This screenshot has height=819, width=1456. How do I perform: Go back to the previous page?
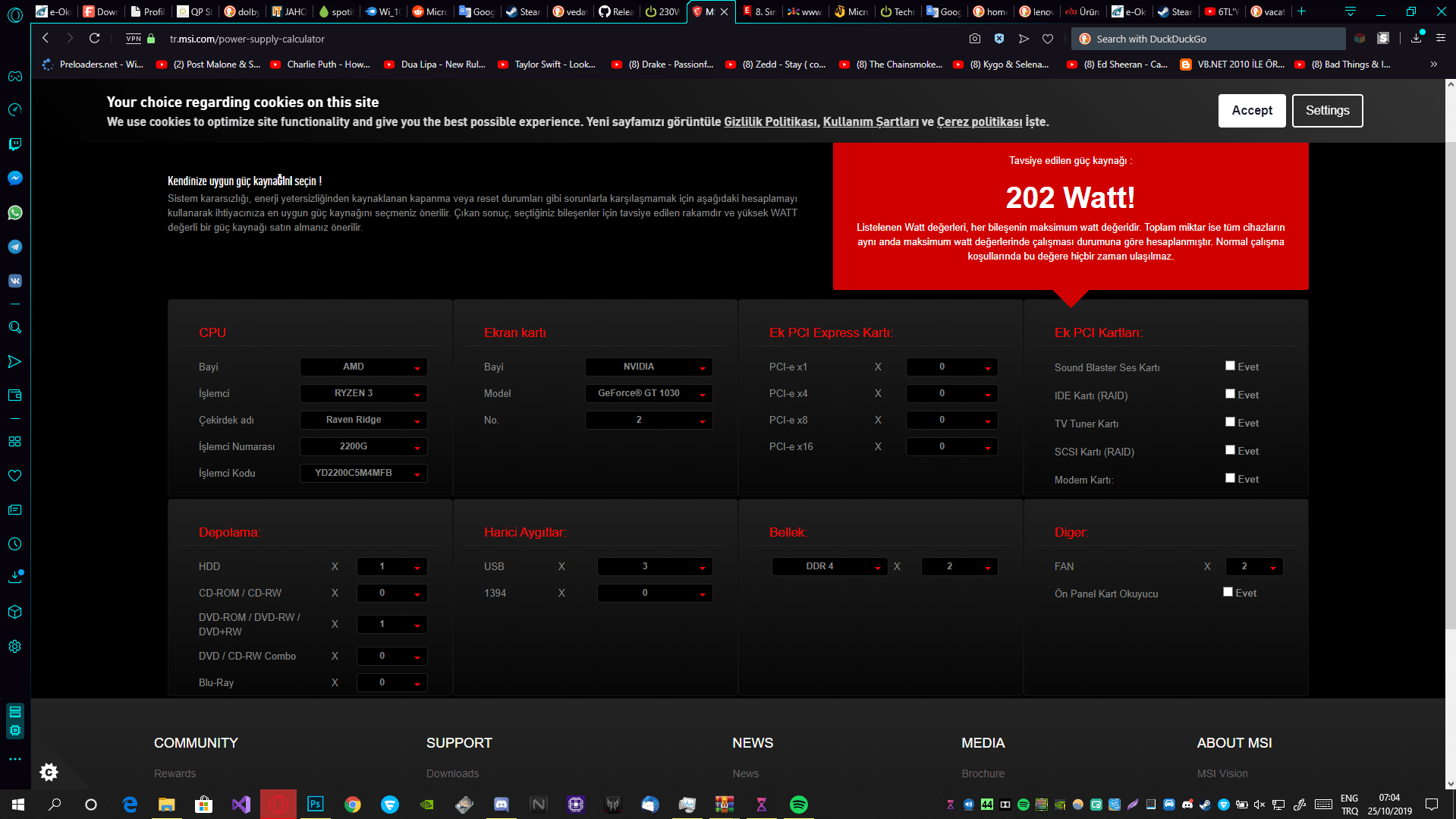point(46,39)
